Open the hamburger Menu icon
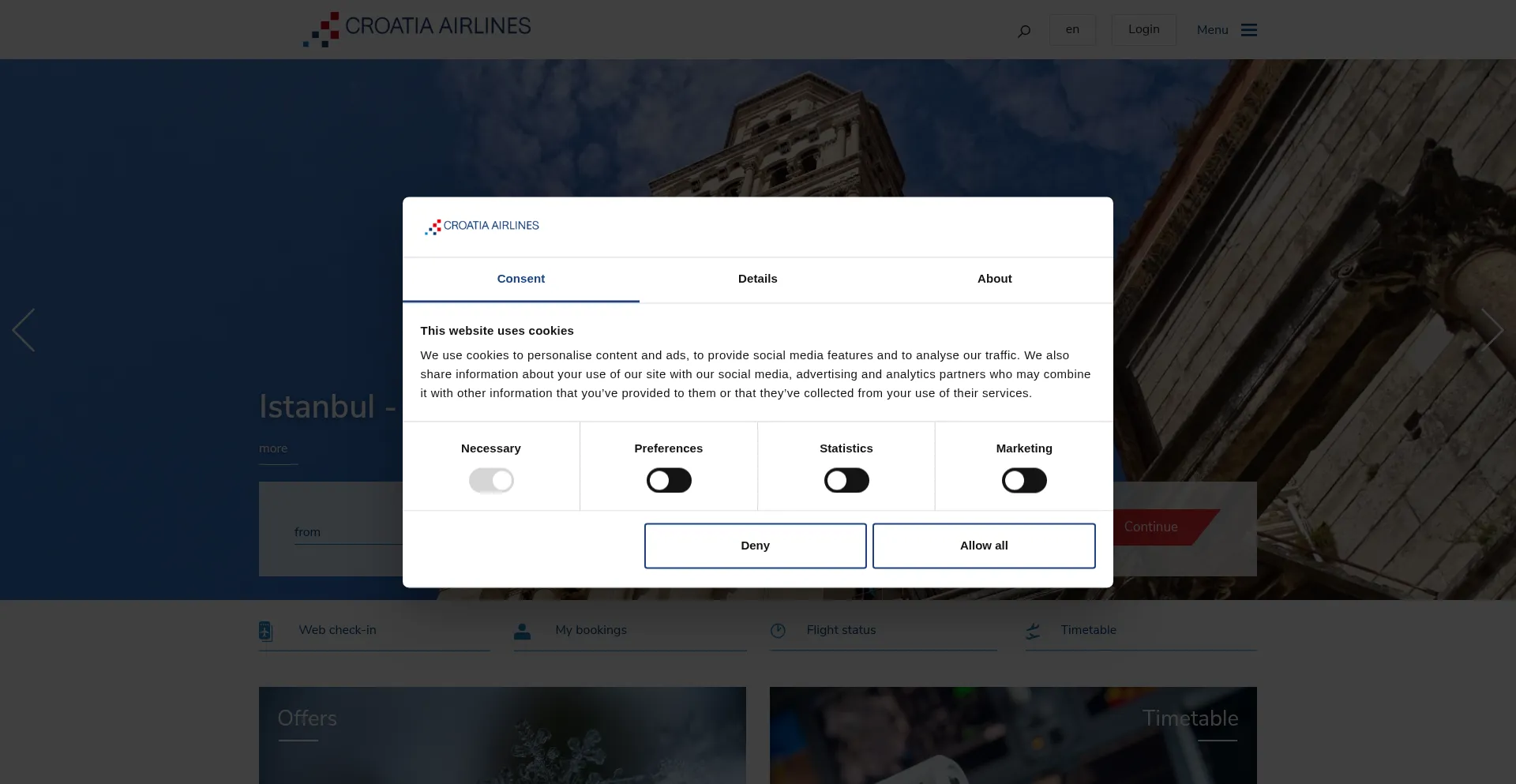This screenshot has width=1516, height=784. tap(1248, 30)
